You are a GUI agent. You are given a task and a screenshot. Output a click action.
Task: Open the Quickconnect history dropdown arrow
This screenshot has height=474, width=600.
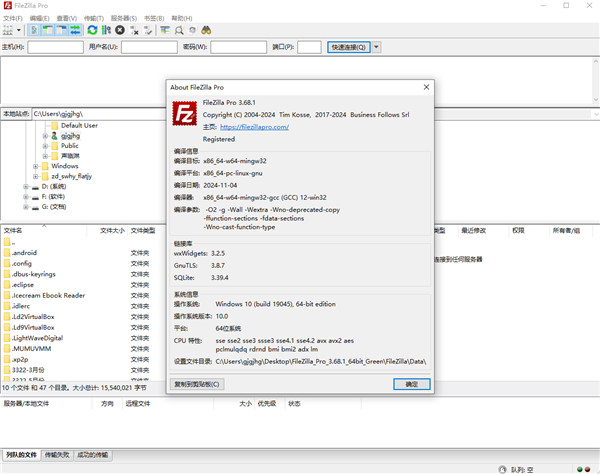[375, 47]
